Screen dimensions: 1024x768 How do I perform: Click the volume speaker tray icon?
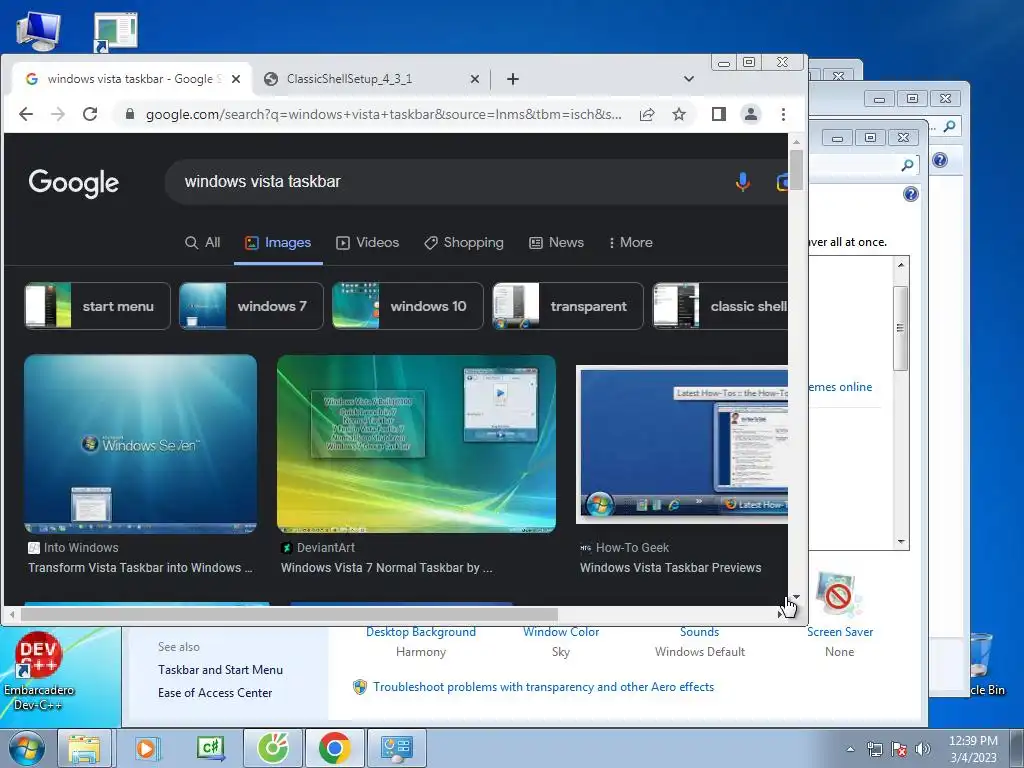(922, 749)
